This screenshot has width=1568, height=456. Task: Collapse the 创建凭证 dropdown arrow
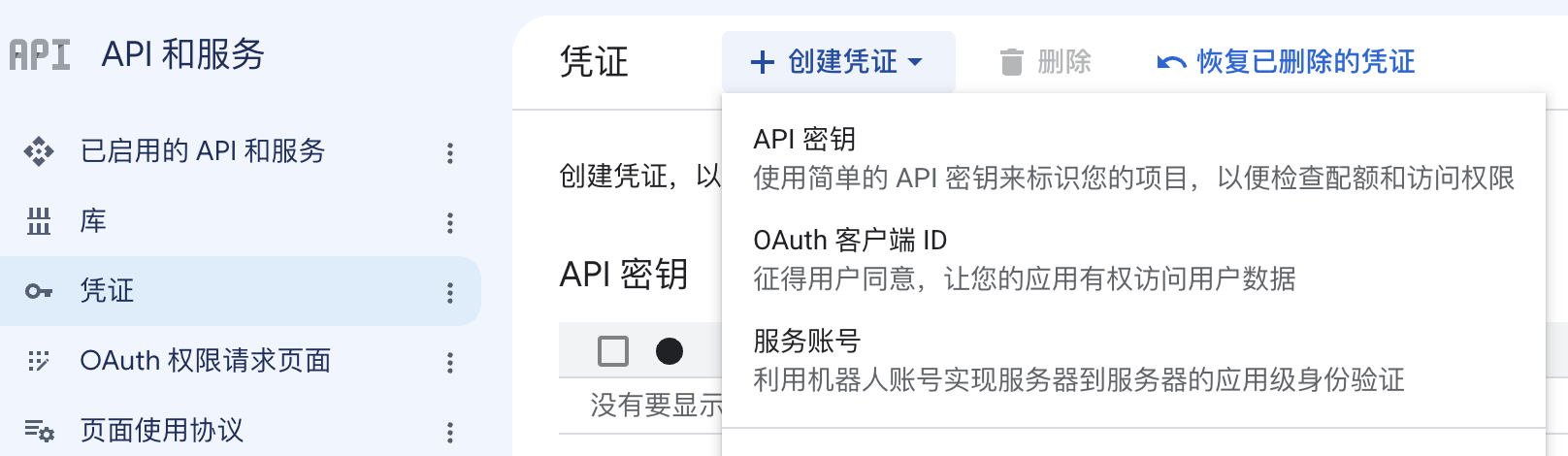pos(915,62)
